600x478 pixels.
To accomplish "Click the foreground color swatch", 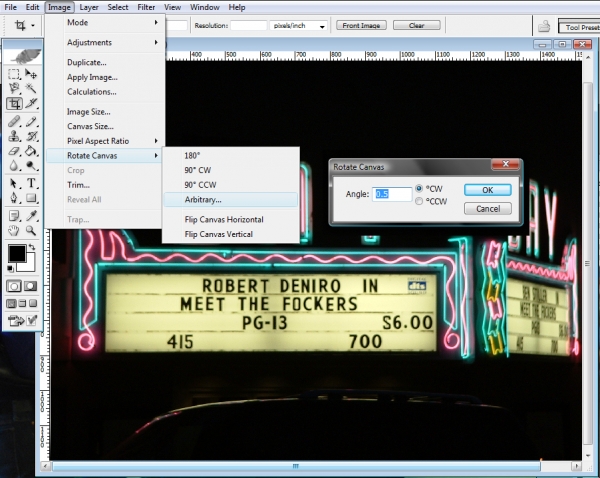I will pyautogui.click(x=16, y=254).
